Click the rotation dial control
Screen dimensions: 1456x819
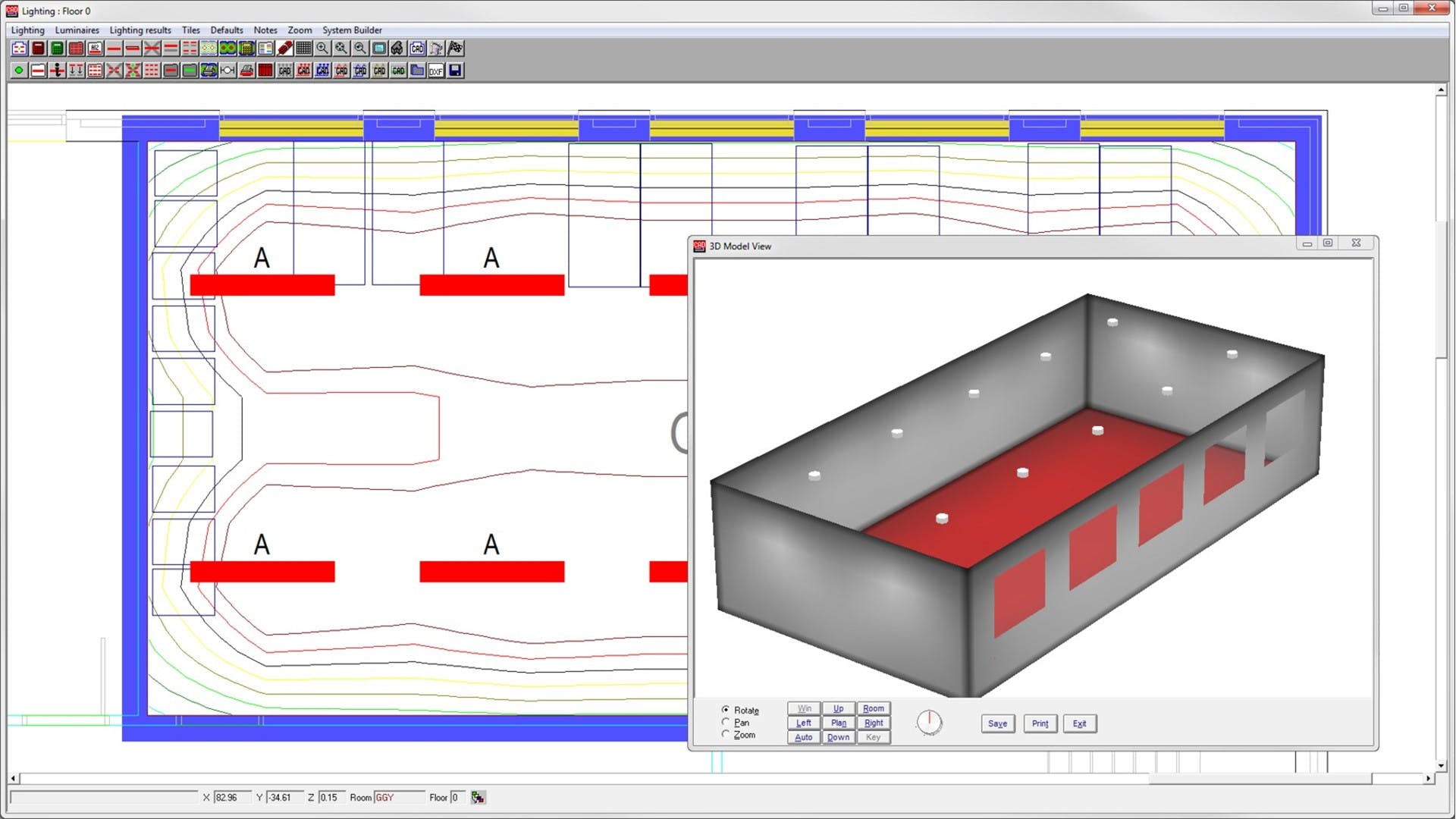(929, 723)
